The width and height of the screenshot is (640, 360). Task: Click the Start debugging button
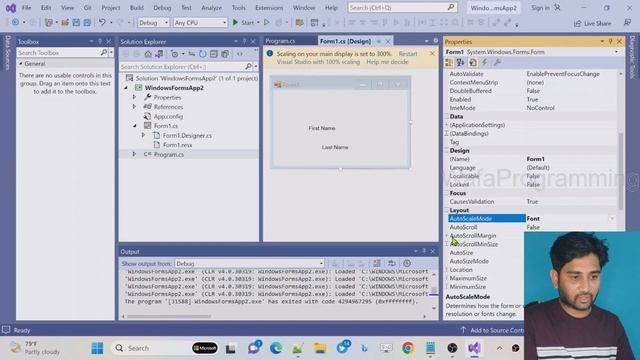[244, 23]
